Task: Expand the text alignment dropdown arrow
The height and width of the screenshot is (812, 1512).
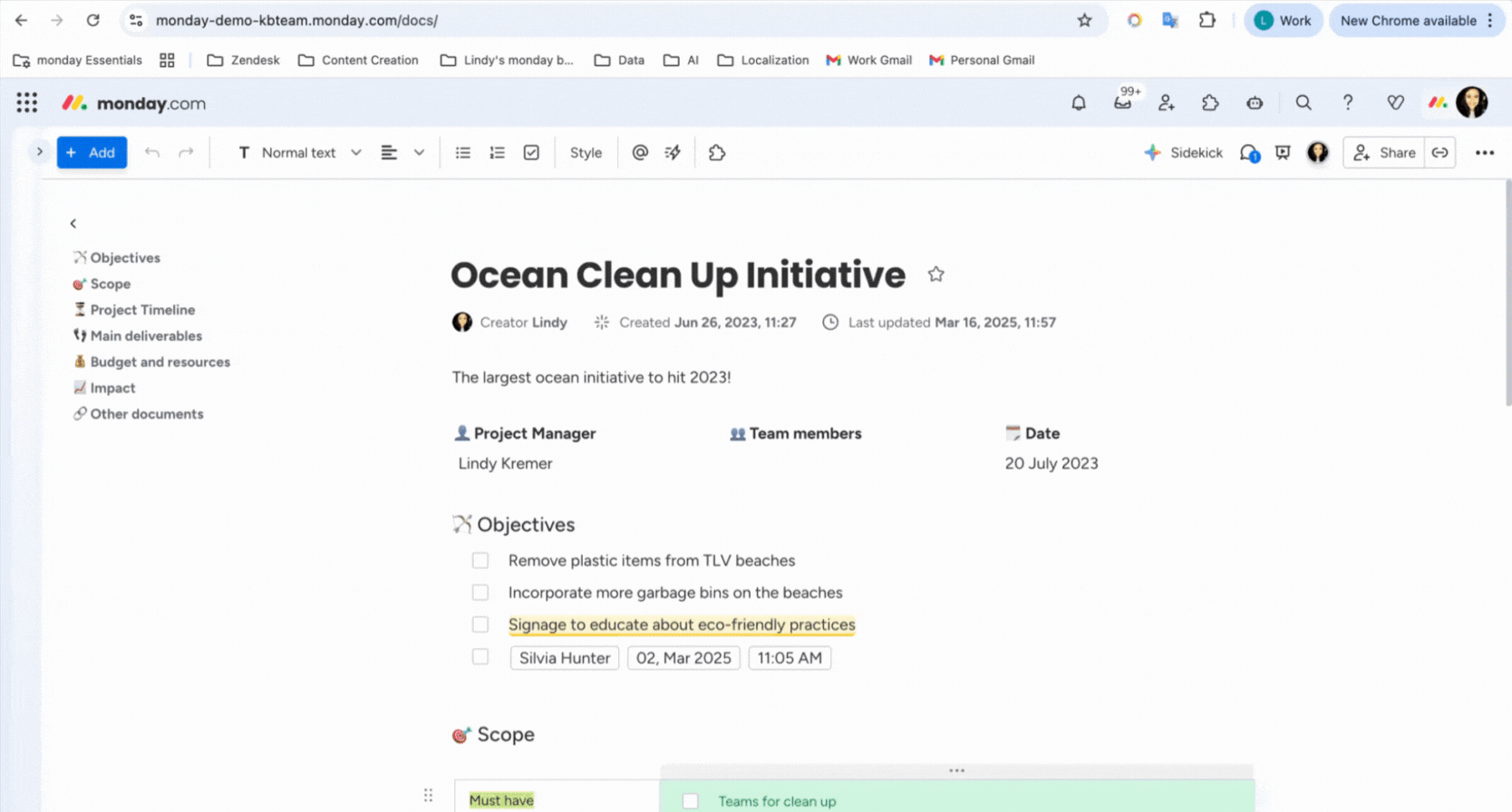Action: point(419,153)
